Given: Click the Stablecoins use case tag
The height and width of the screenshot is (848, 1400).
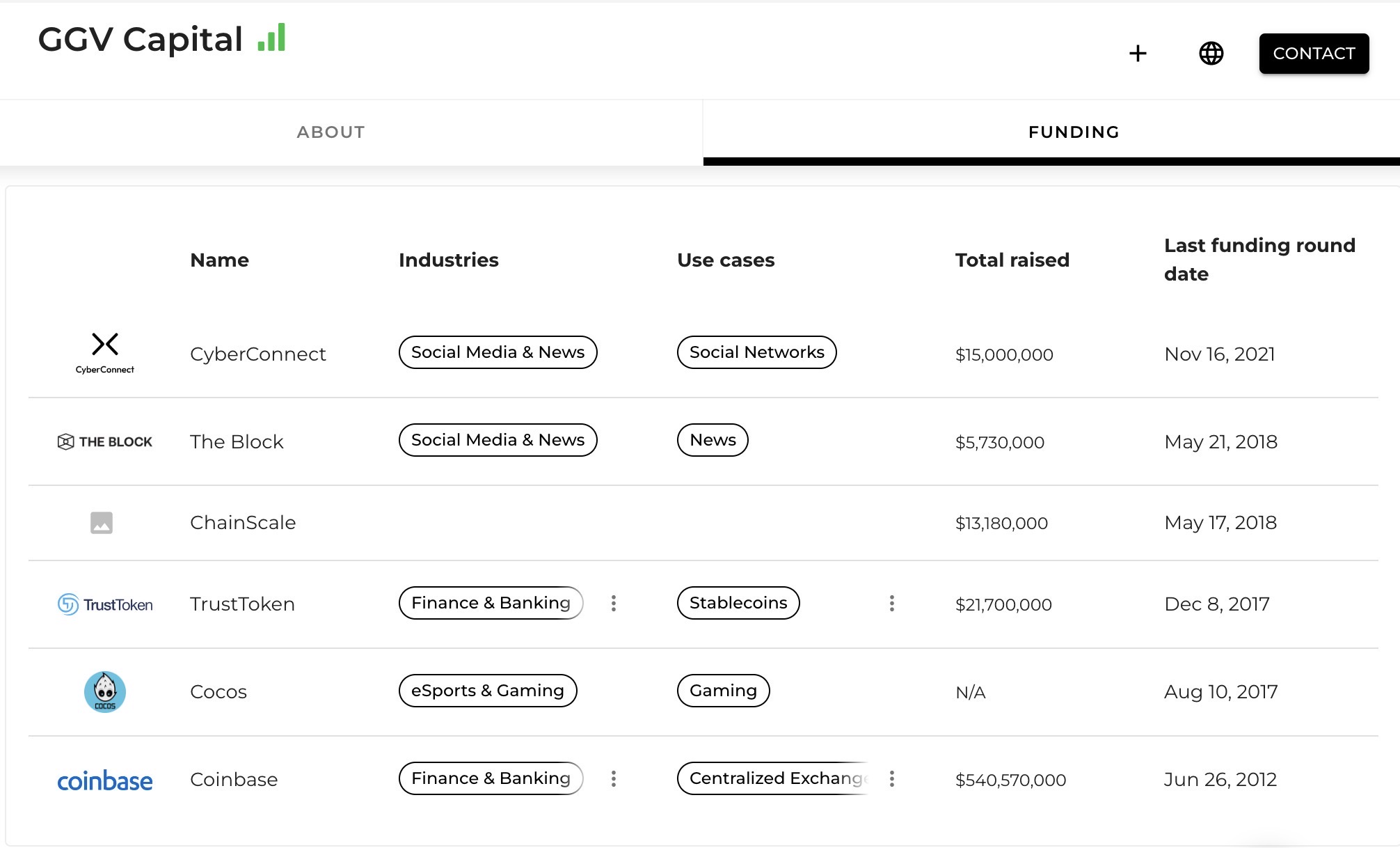Looking at the screenshot, I should coord(738,603).
